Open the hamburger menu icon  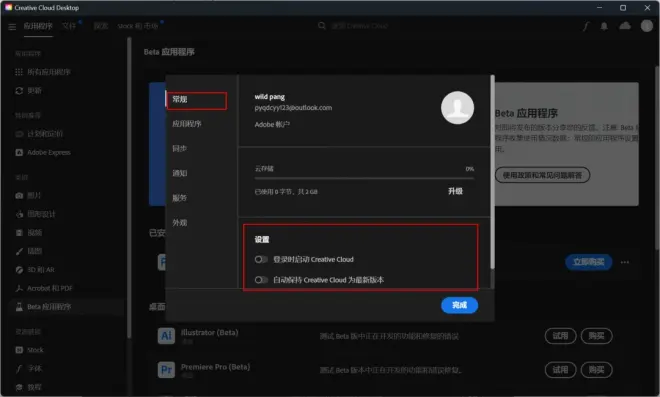click(12, 27)
